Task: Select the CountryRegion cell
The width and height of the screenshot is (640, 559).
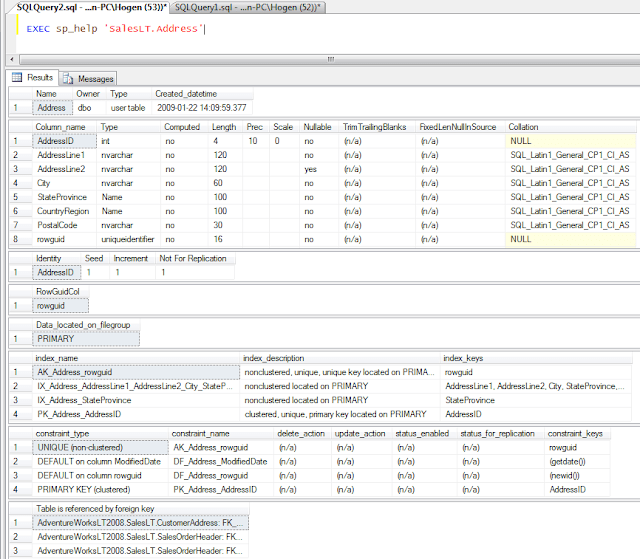Action: tap(64, 211)
